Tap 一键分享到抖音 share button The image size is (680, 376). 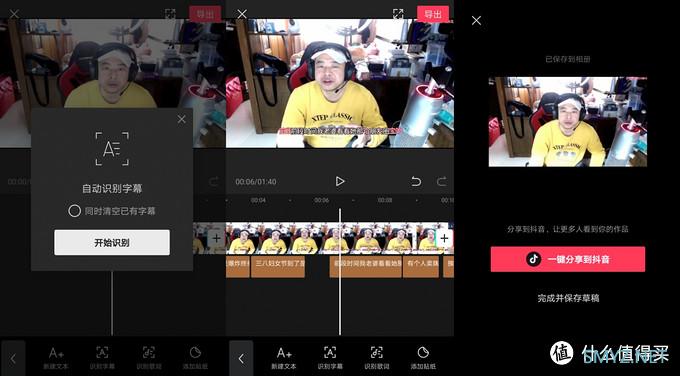[x=568, y=259]
